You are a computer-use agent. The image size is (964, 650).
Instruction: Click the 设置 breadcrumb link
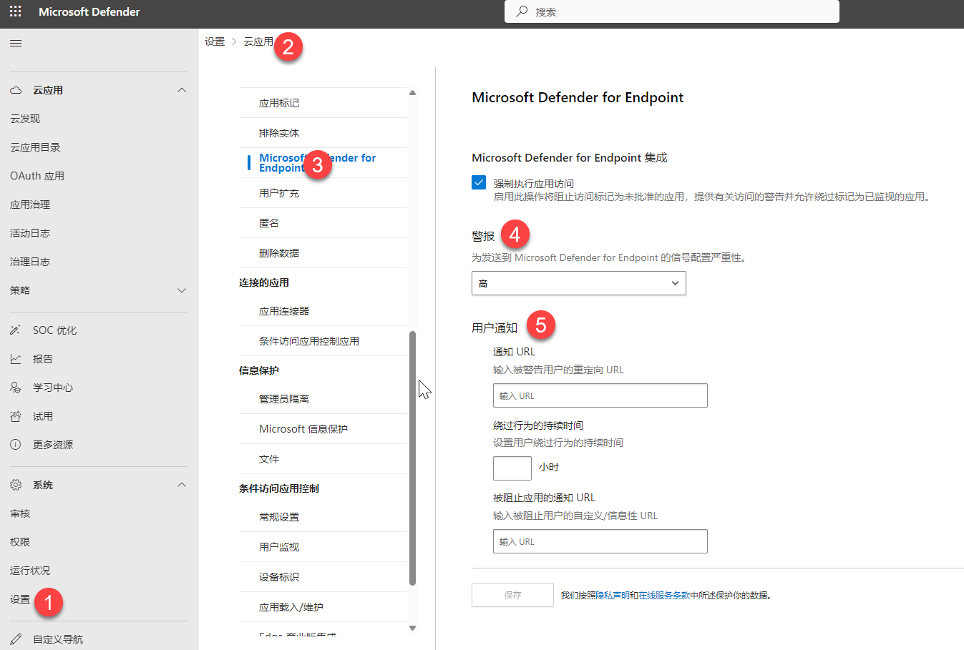point(215,42)
